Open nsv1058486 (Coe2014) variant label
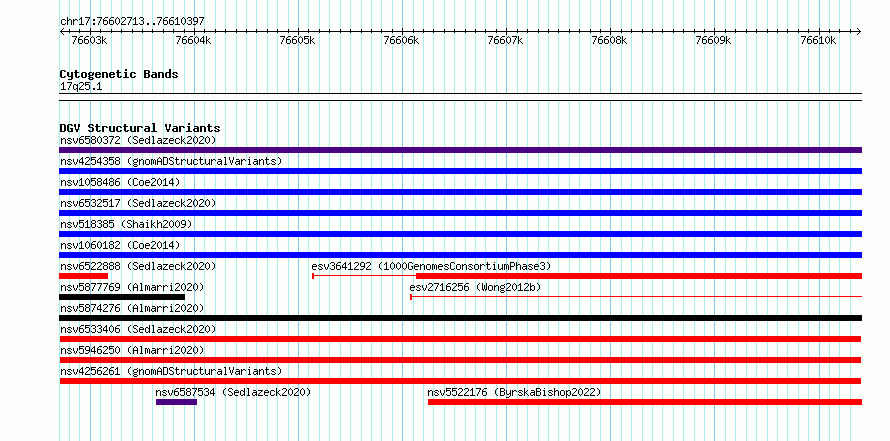 (120, 182)
